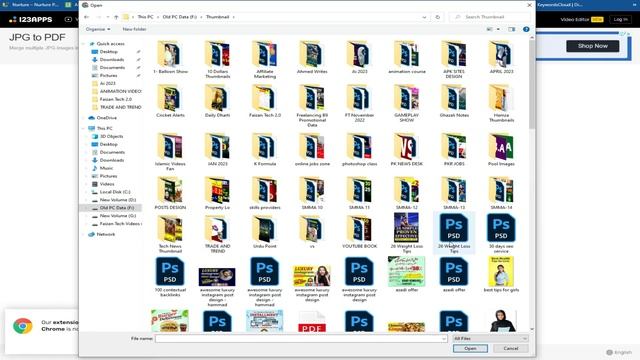Select 'New Volume (G:)' drive
The image size is (640, 360).
114,216
